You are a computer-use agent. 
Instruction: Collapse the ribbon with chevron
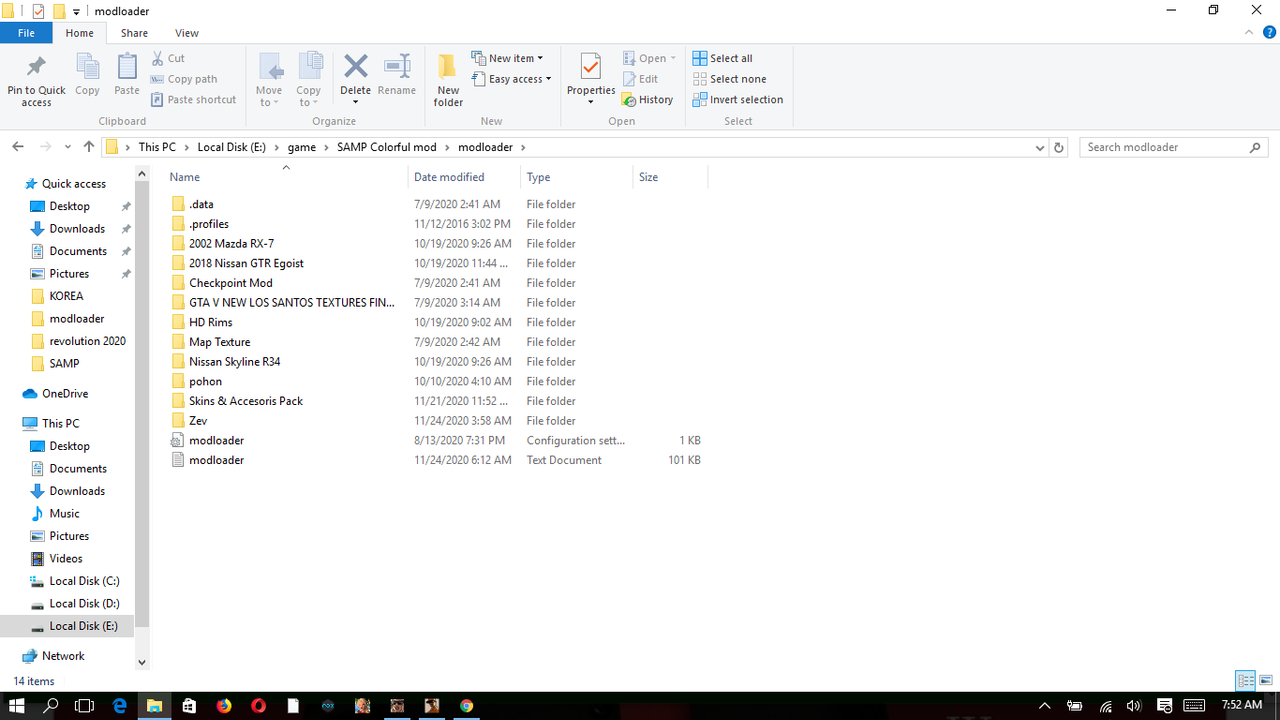coord(1247,33)
